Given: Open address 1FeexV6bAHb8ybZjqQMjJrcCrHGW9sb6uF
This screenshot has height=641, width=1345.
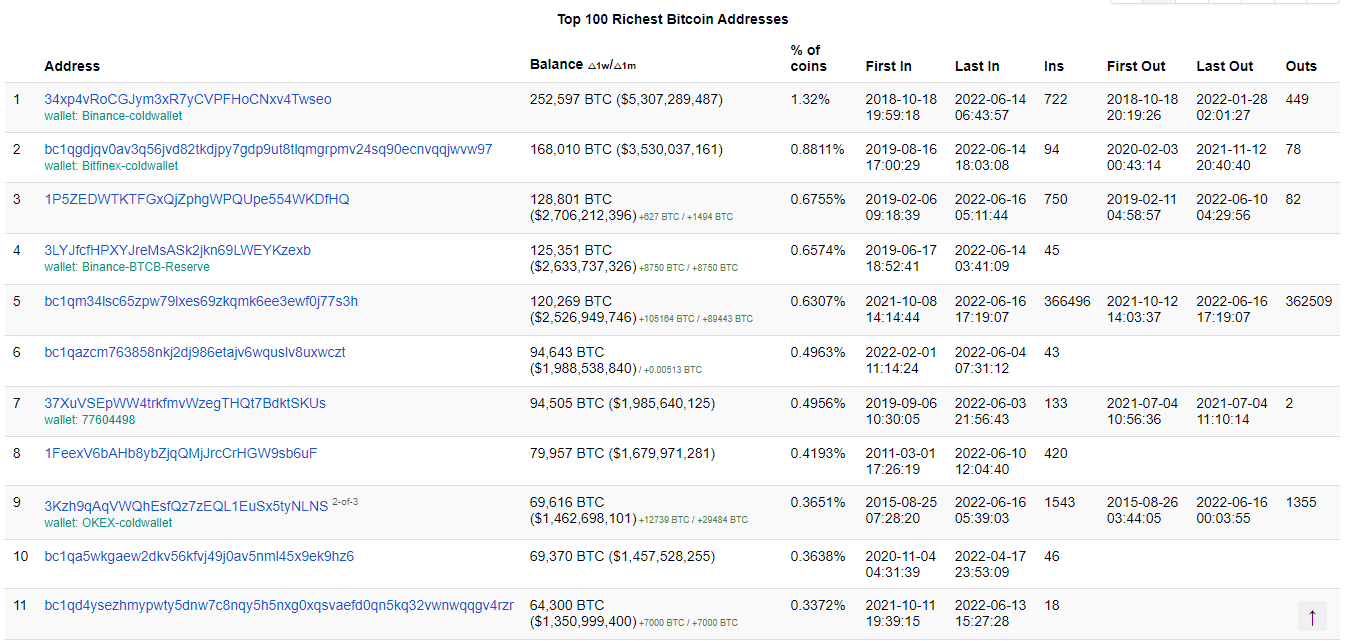Looking at the screenshot, I should point(181,453).
